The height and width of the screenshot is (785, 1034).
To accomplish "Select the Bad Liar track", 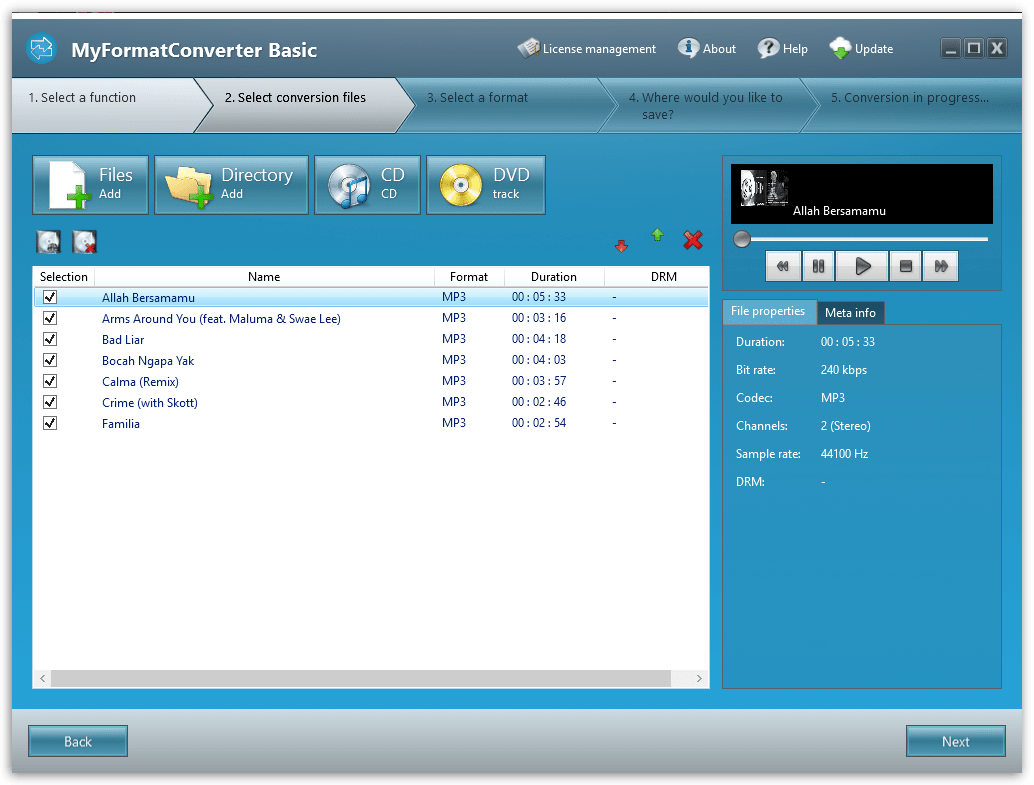I will (x=123, y=340).
